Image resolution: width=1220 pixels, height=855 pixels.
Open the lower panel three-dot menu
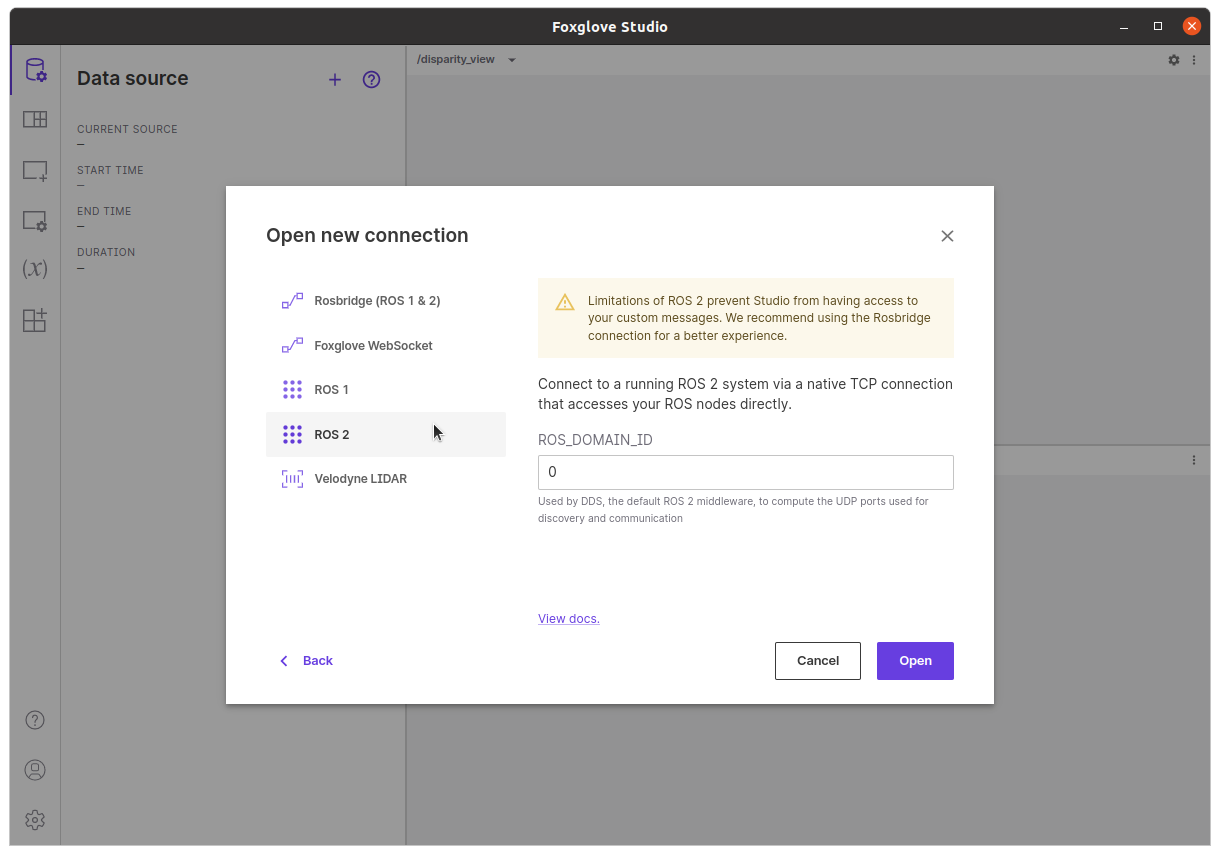(1194, 460)
